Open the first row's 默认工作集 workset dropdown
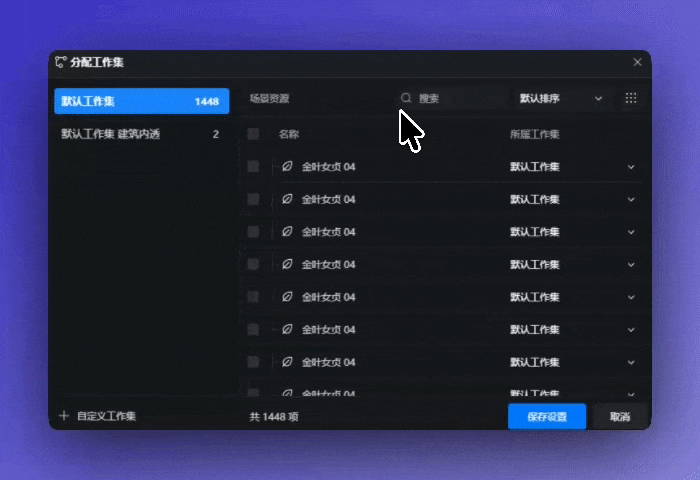Image resolution: width=700 pixels, height=480 pixels. point(572,167)
